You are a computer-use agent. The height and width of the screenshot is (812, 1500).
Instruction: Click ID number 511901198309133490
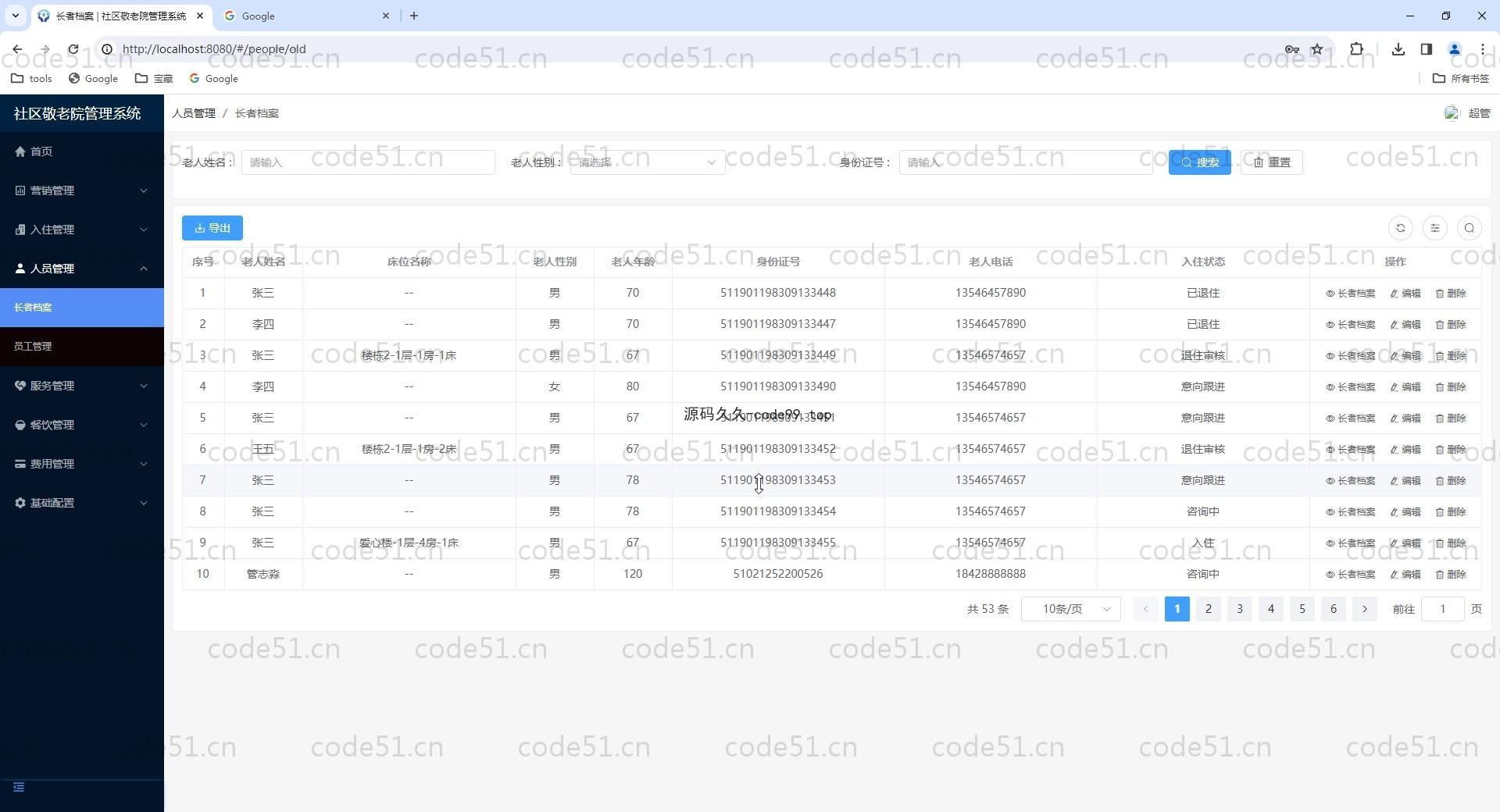[x=778, y=386]
